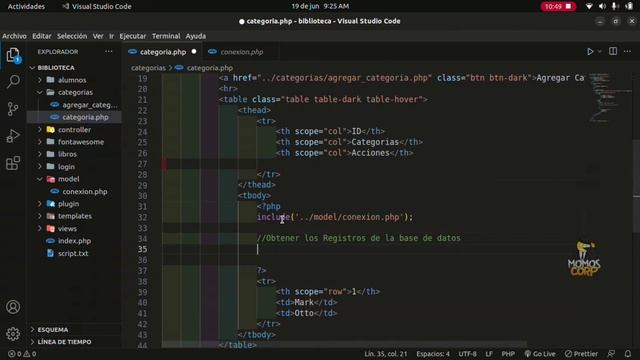Click the microphone indicator in top bar

(x=614, y=6)
